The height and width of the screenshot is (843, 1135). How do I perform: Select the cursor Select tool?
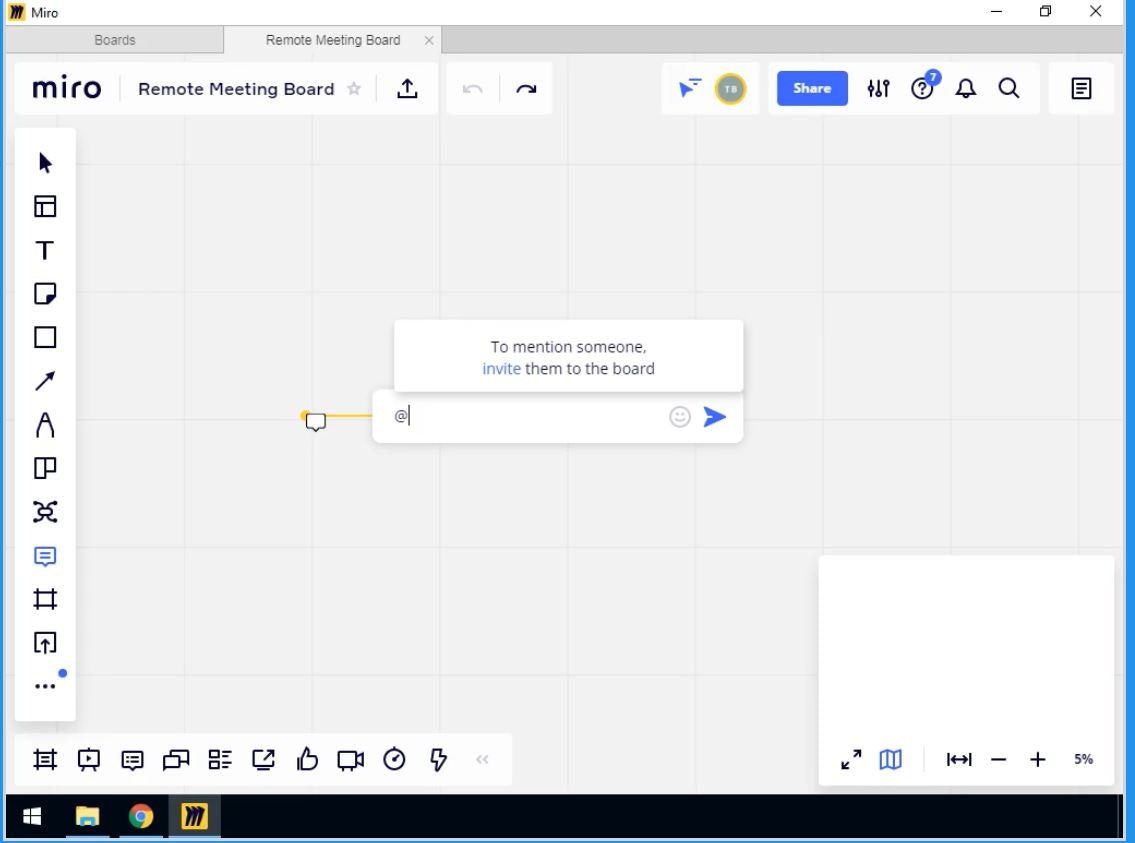[45, 163]
